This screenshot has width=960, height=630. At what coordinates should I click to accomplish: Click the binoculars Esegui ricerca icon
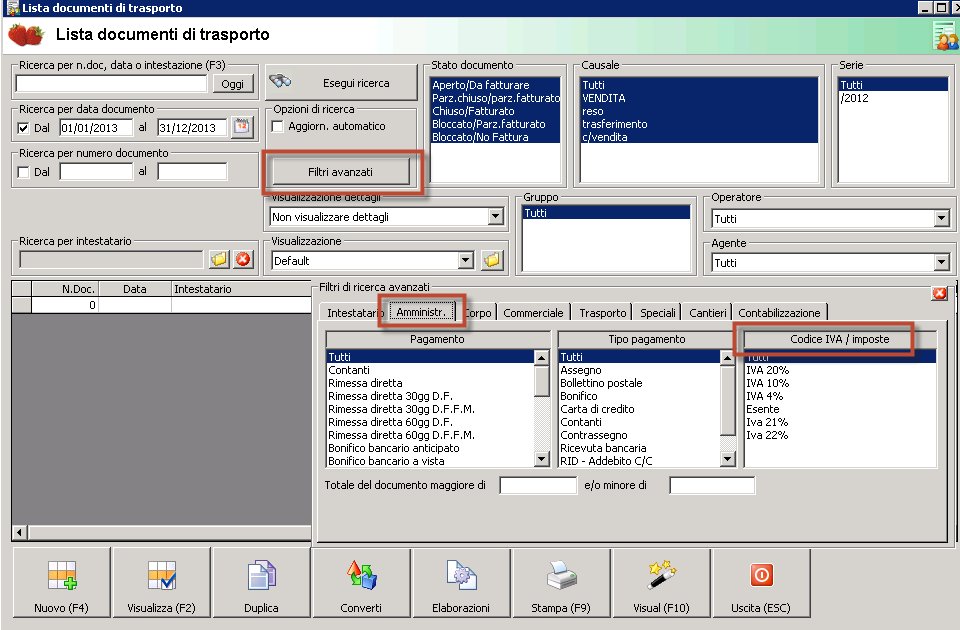click(x=280, y=81)
